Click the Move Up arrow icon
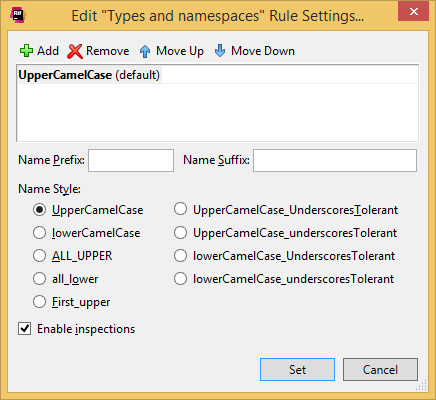The image size is (436, 400). click(x=145, y=51)
